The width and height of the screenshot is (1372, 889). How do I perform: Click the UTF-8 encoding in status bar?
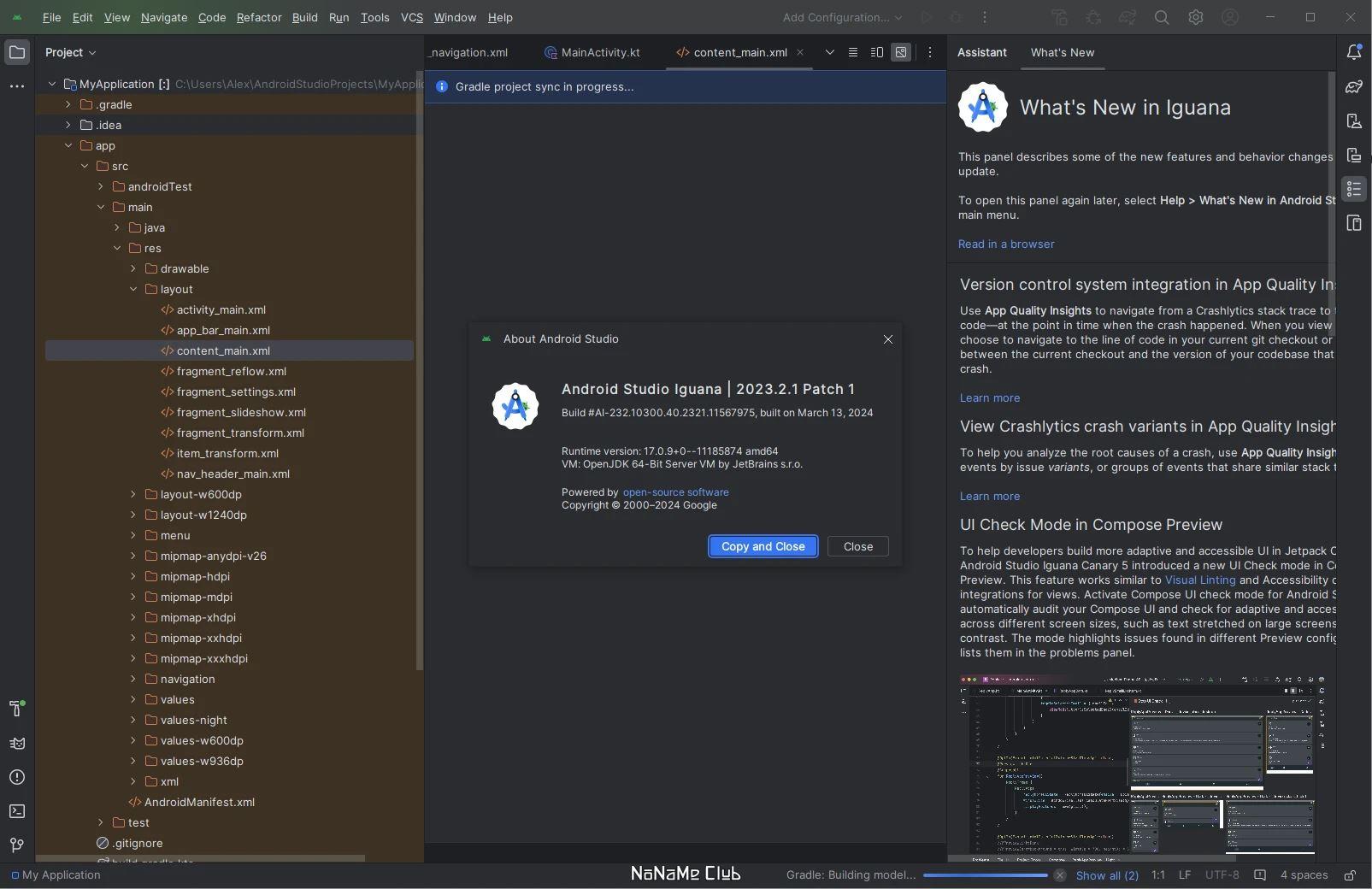(1222, 875)
